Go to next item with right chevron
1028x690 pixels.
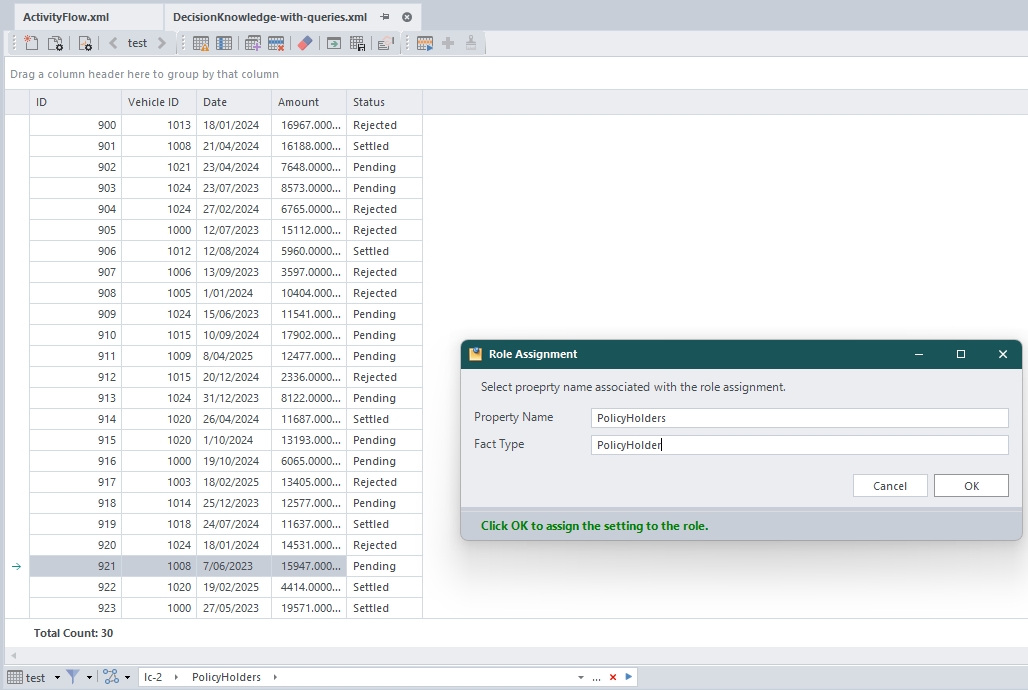pos(161,43)
